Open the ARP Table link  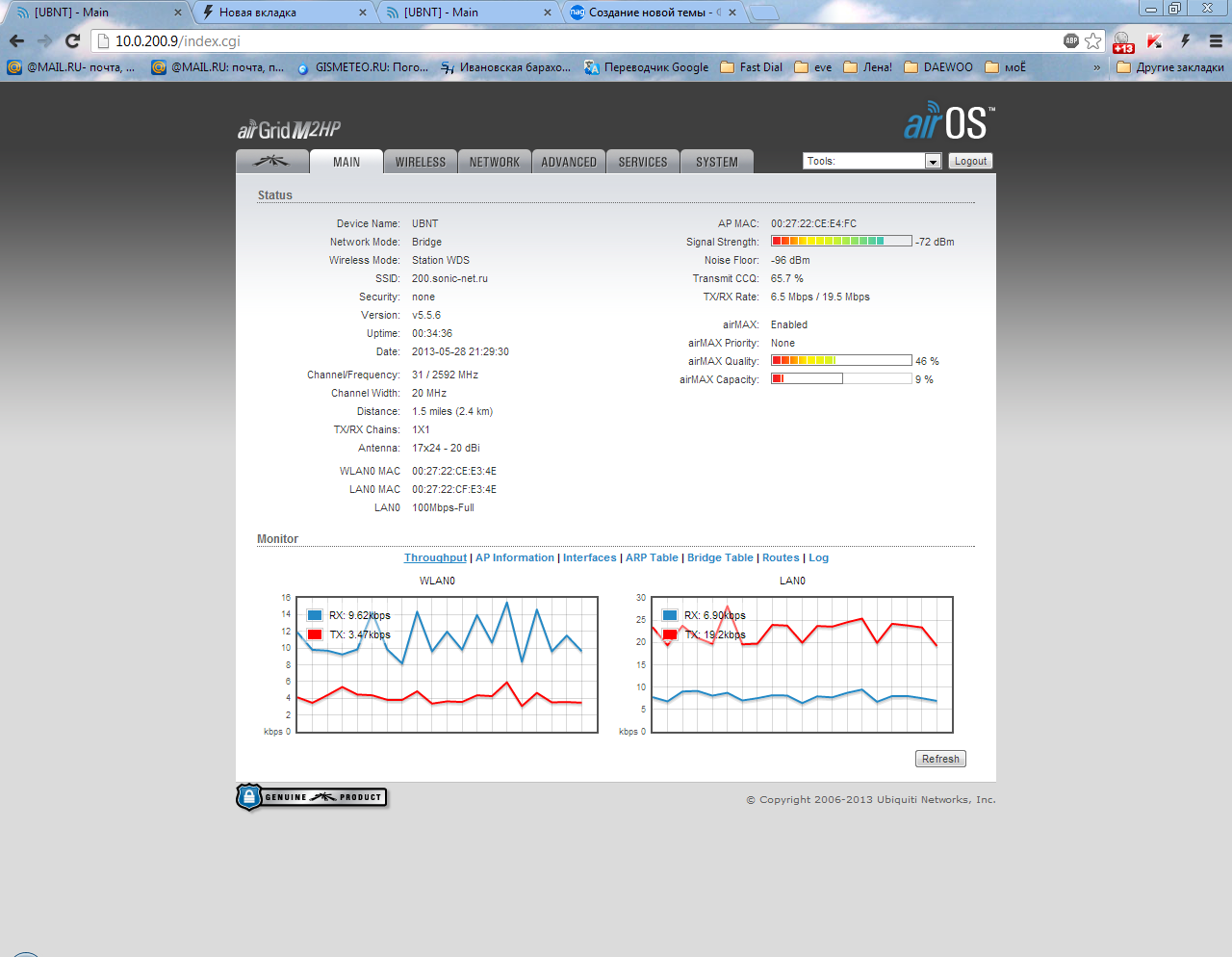click(652, 557)
